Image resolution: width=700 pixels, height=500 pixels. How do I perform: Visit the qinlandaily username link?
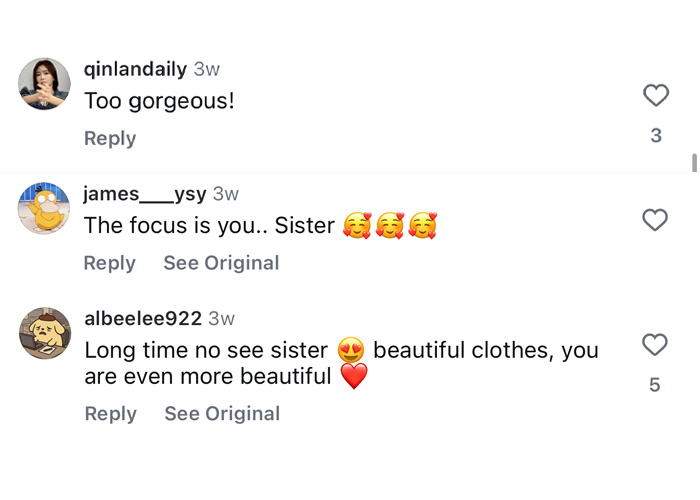[135, 69]
